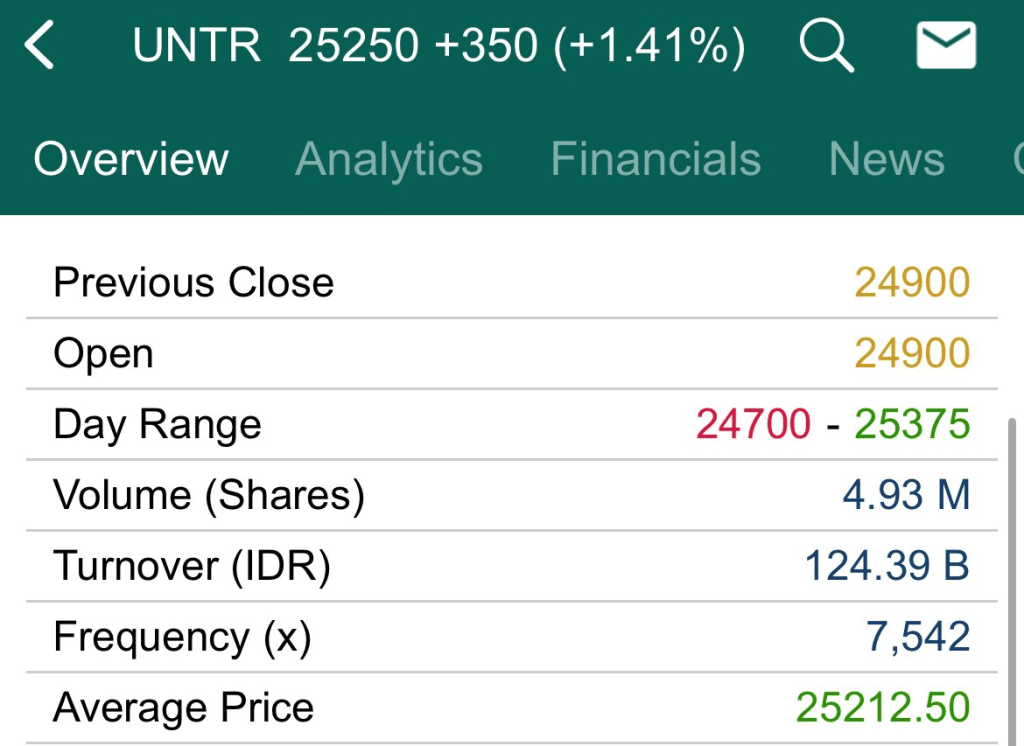Switch to the Overview tab

(131, 160)
